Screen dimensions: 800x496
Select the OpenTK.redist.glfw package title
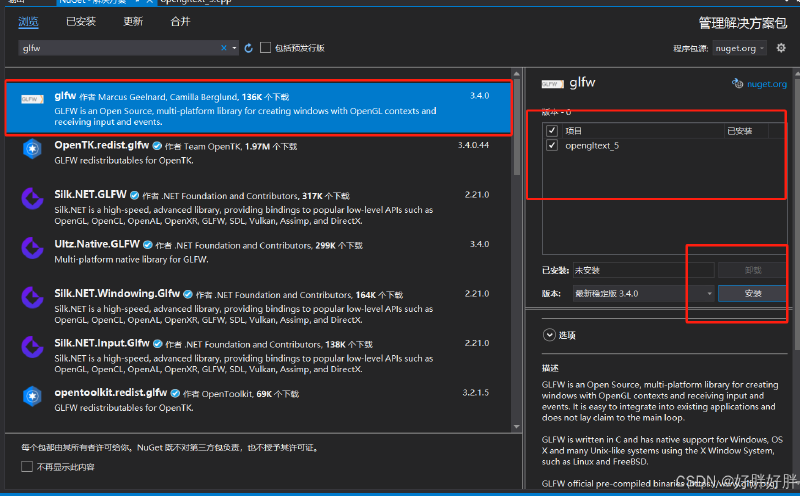click(102, 145)
